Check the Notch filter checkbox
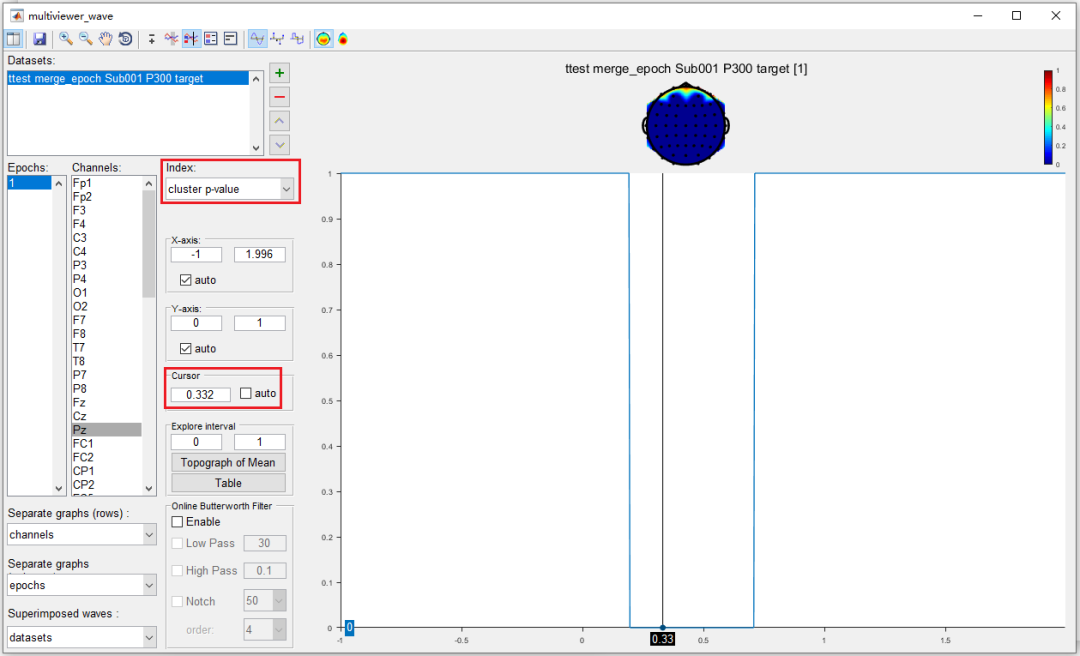1080x656 pixels. point(177,602)
